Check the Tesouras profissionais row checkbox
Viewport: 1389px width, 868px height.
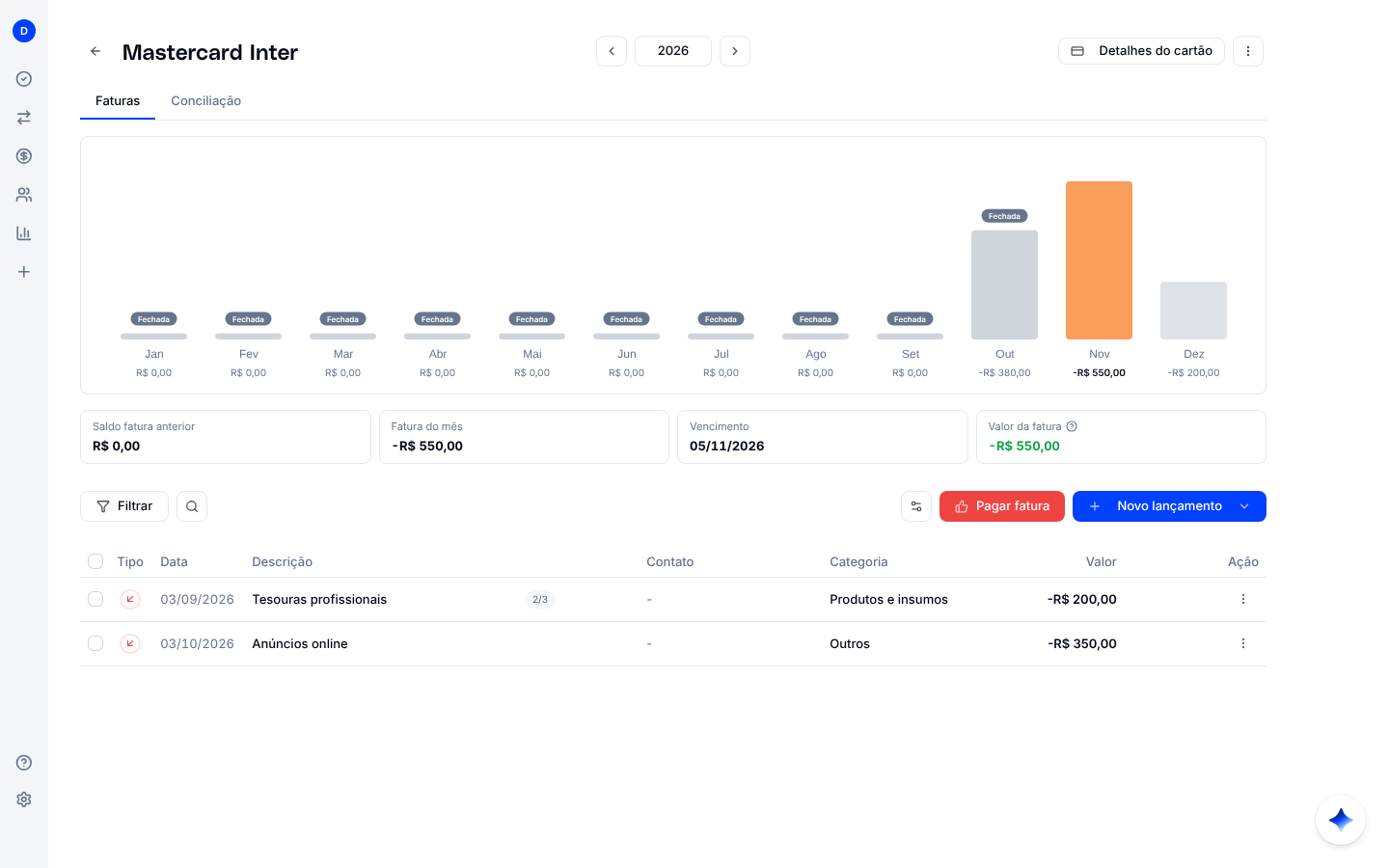point(95,599)
